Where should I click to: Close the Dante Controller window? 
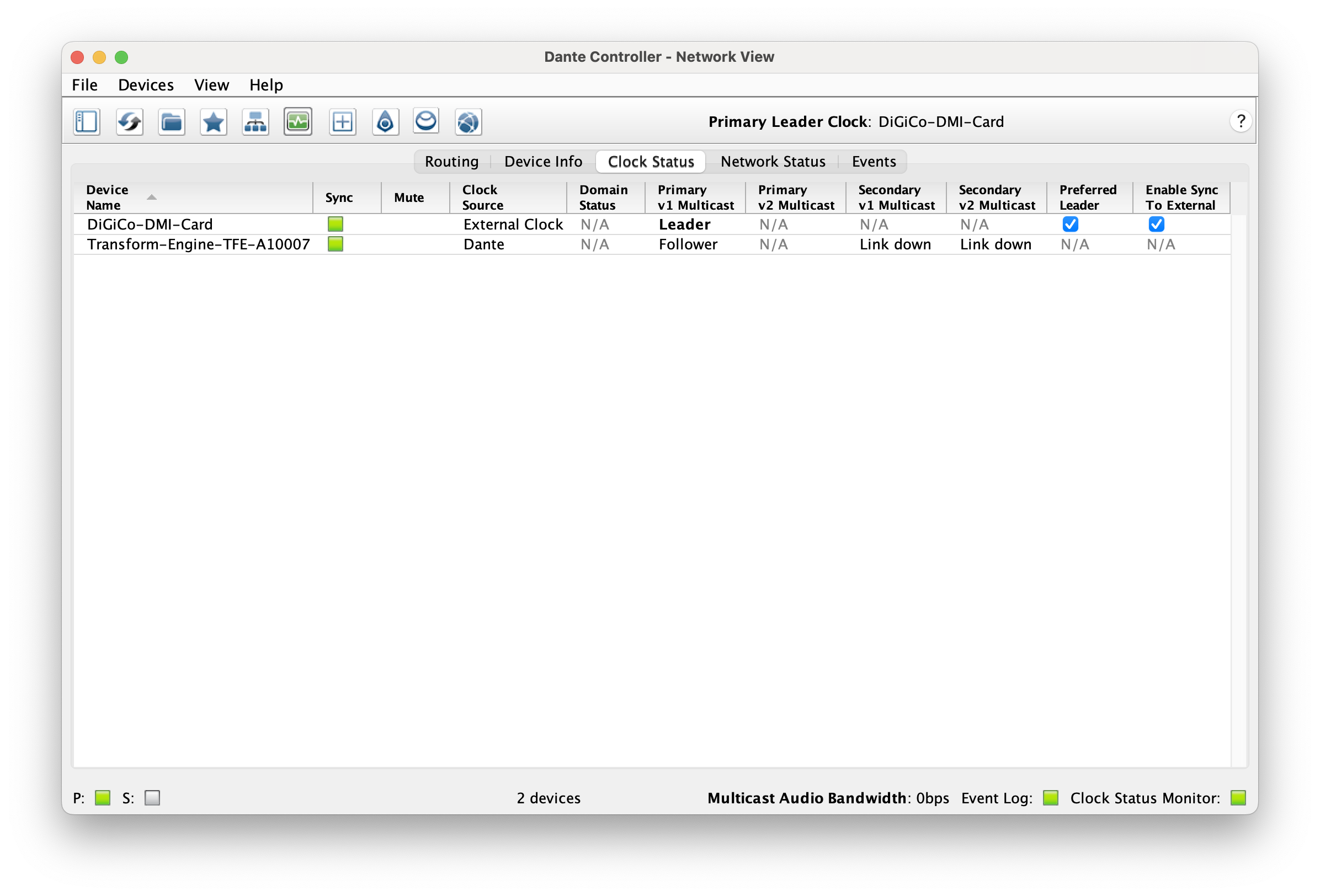click(x=77, y=57)
